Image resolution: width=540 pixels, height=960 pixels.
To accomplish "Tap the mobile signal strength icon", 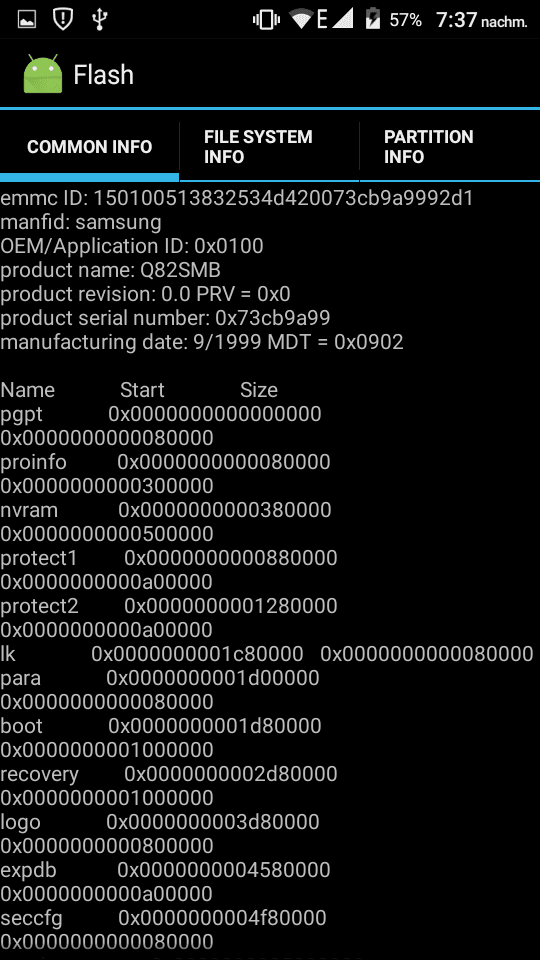I will 343,19.
